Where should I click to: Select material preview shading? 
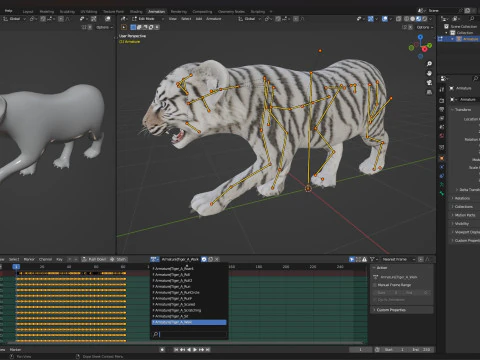[x=419, y=19]
